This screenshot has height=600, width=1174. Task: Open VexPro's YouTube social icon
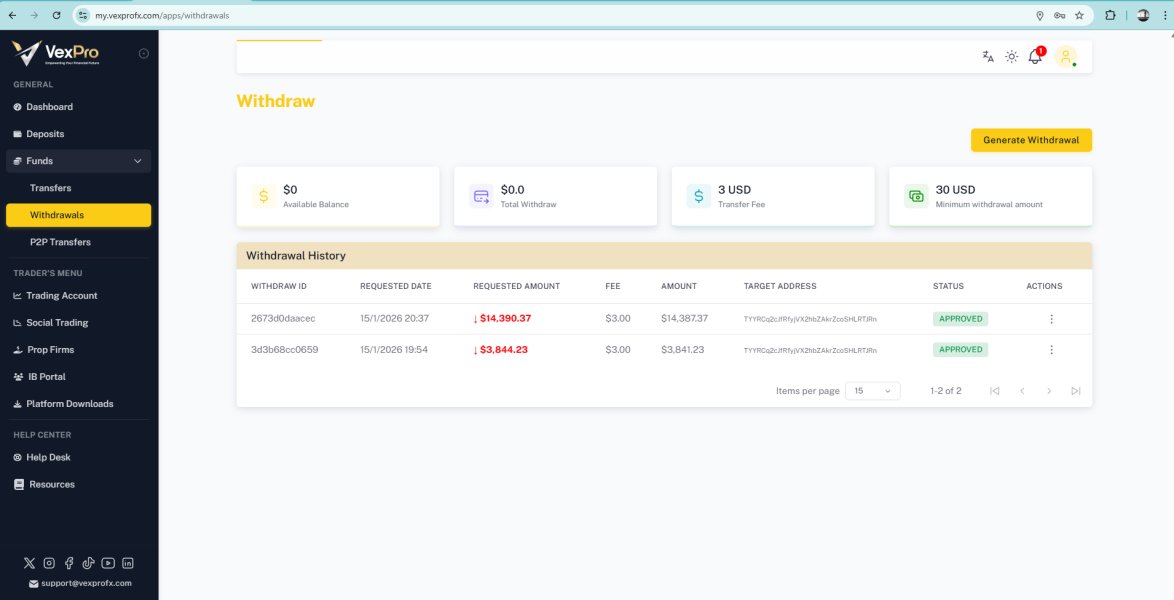coord(107,563)
